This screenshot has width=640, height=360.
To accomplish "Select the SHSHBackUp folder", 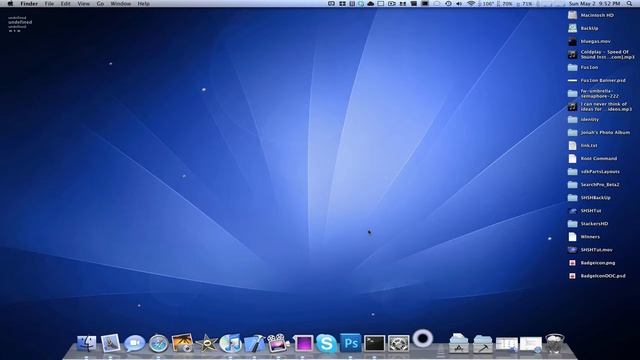I will coord(589,198).
